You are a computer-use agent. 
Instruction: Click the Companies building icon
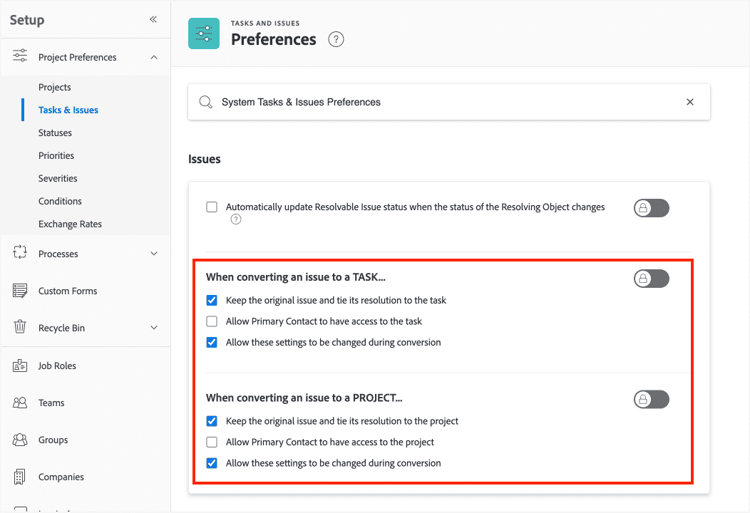(x=20, y=477)
